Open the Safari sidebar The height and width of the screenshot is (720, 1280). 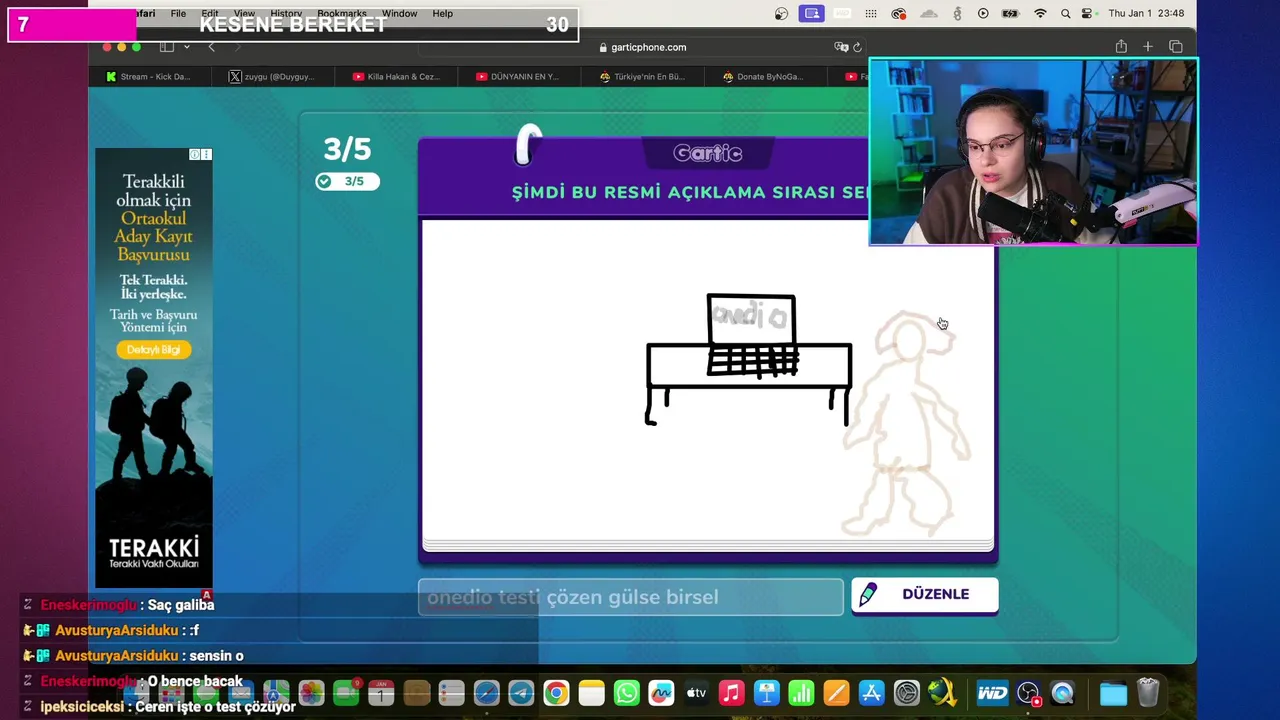pos(167,47)
